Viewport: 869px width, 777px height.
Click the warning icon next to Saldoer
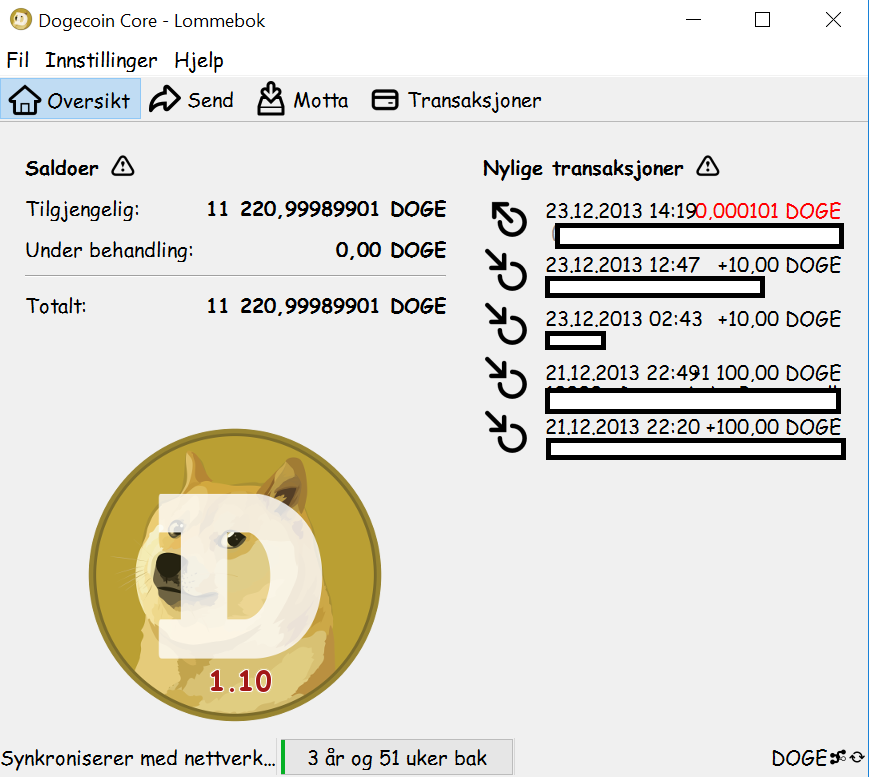click(x=122, y=166)
